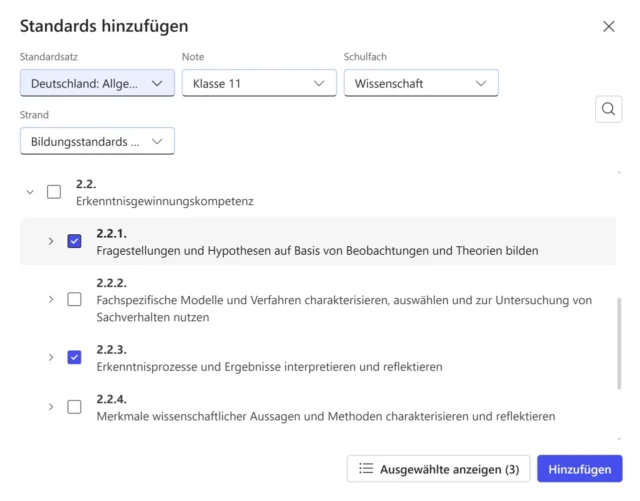
Task: Click the blue Hinzufügen button
Action: coord(580,469)
